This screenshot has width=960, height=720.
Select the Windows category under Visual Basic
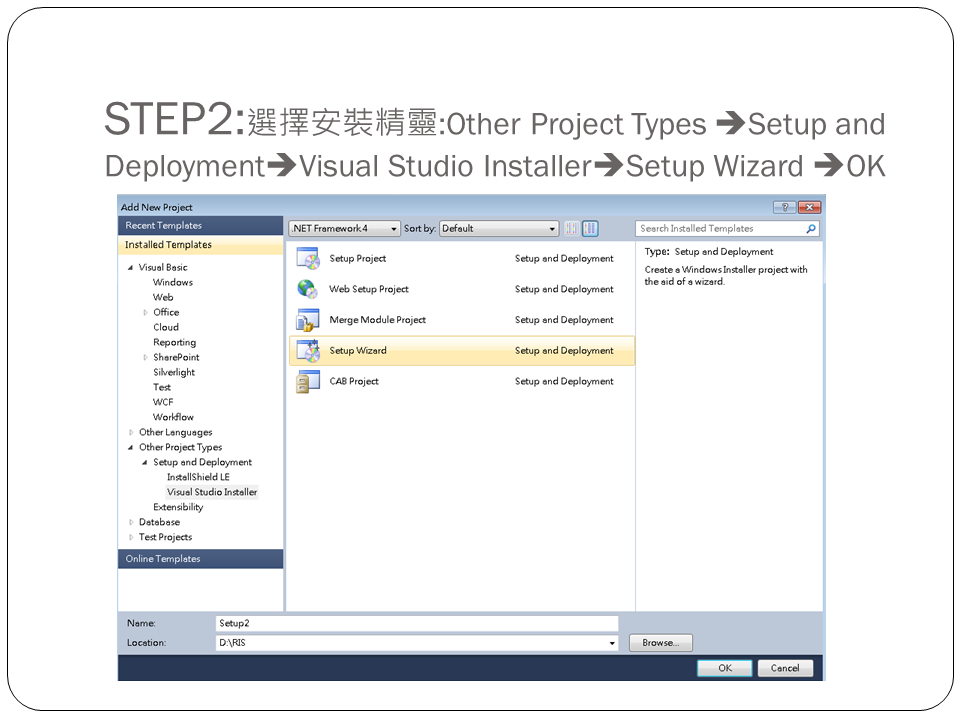click(x=173, y=282)
